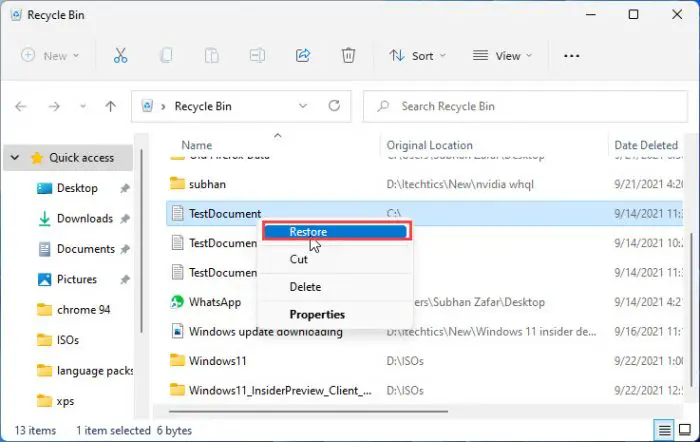Screen dimensions: 700x442
Task: Click the selected TestDocument file icon
Action: [178, 213]
